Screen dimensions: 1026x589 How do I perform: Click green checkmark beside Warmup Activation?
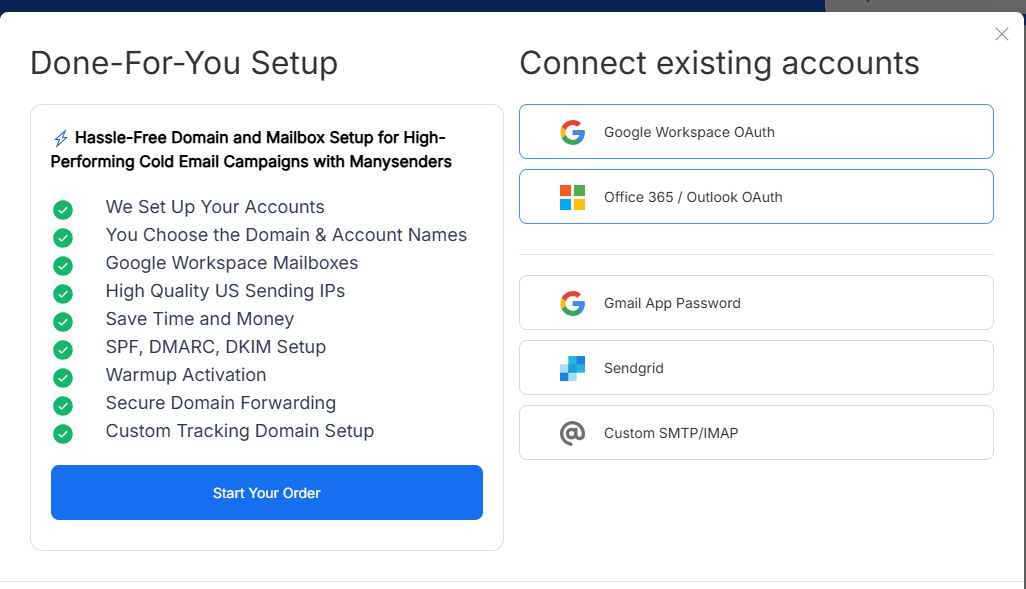click(63, 378)
